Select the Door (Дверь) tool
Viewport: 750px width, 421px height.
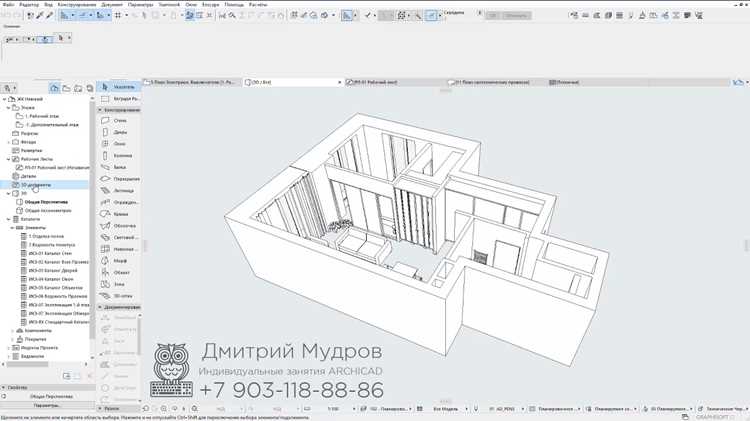[x=119, y=132]
